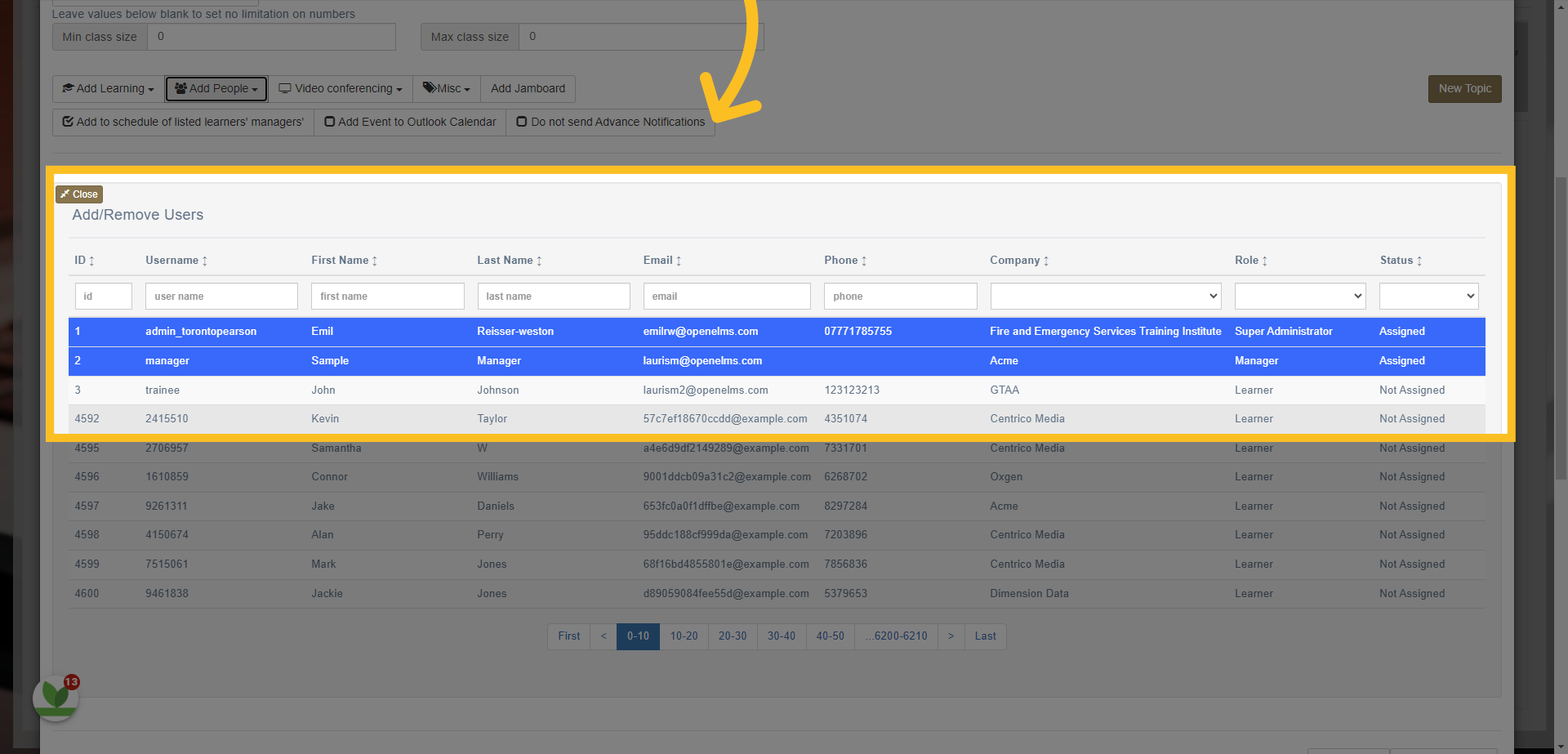The image size is (1568, 754).
Task: Open the Misc dropdown menu
Action: click(x=447, y=88)
